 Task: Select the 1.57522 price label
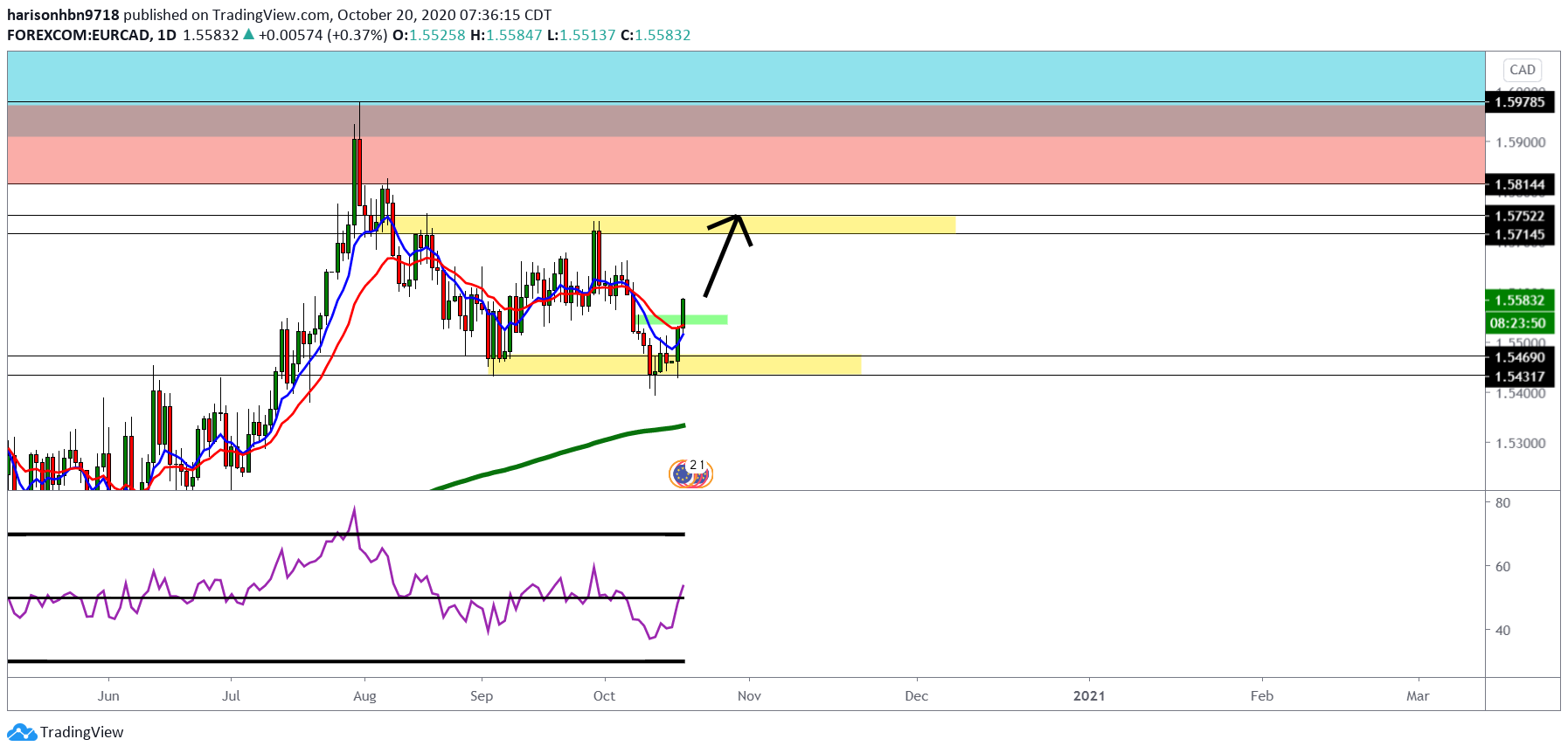tap(1520, 216)
